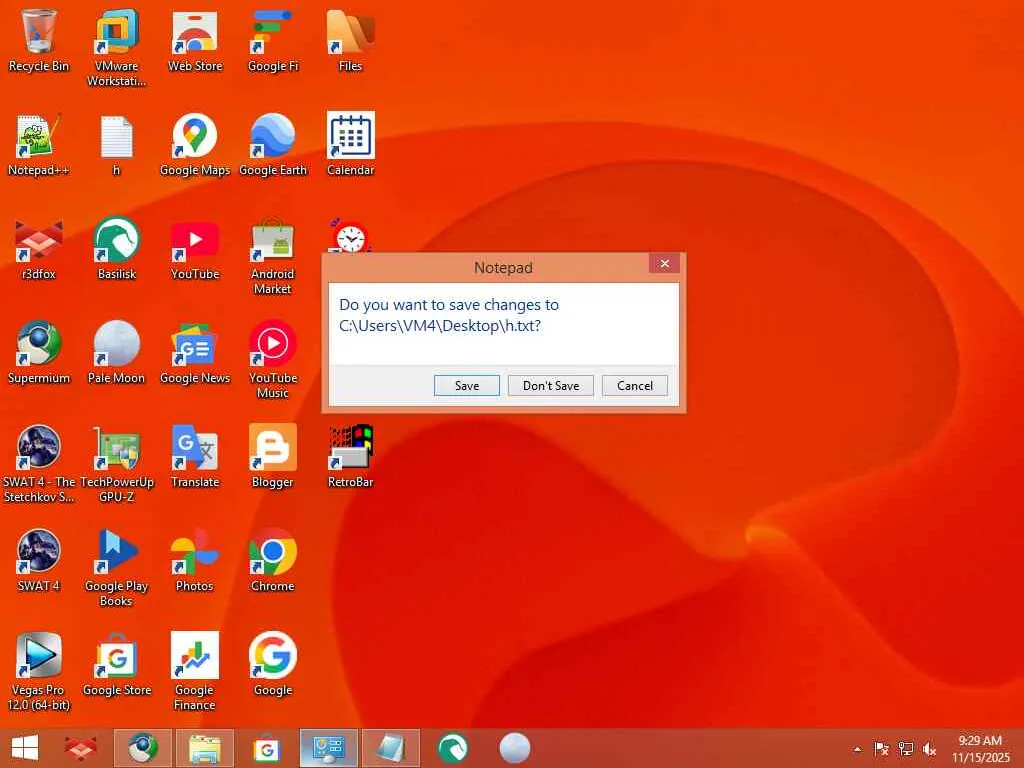Click the muted volume tray icon
The height and width of the screenshot is (768, 1024).
pos(929,749)
